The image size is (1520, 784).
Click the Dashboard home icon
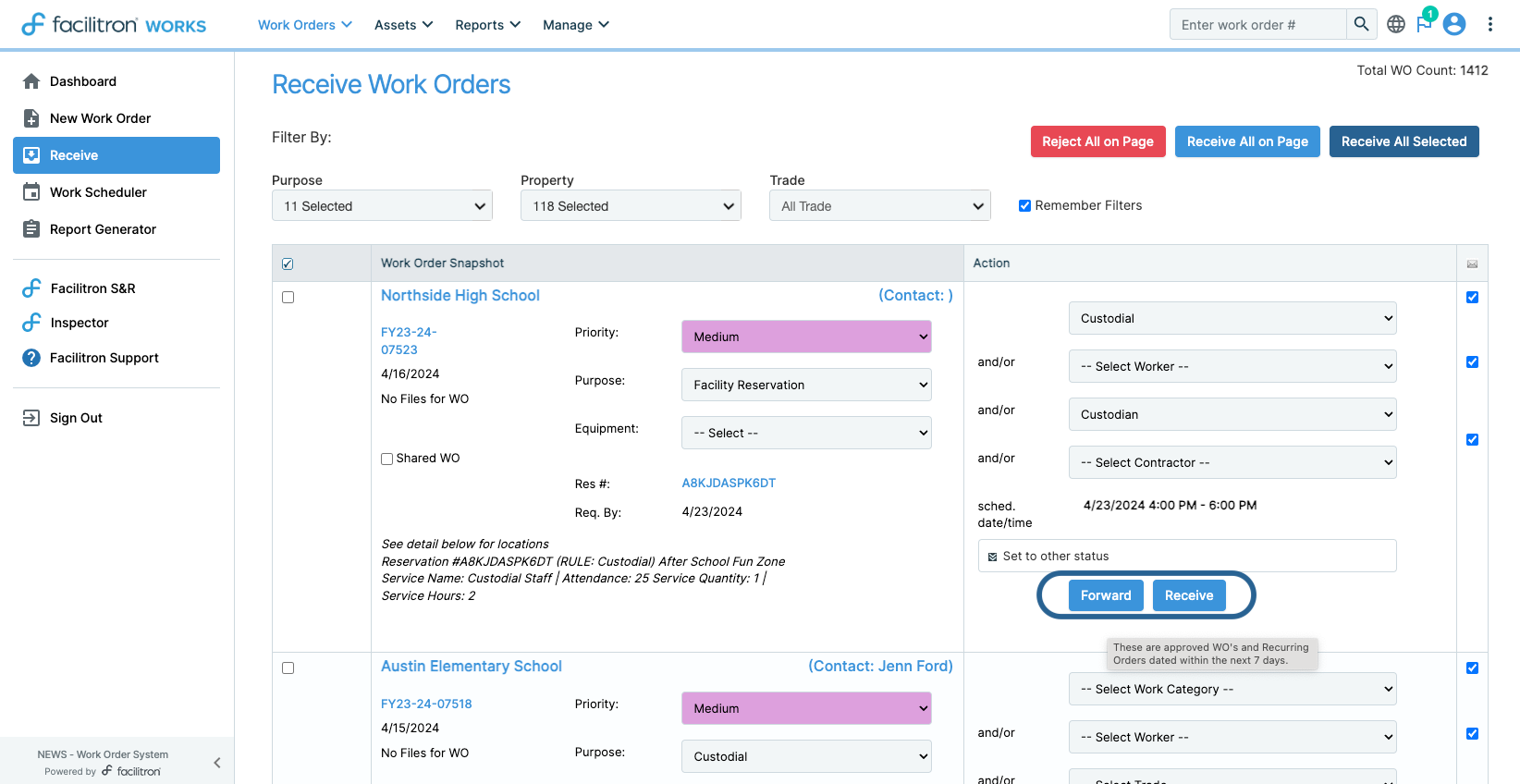tap(31, 81)
